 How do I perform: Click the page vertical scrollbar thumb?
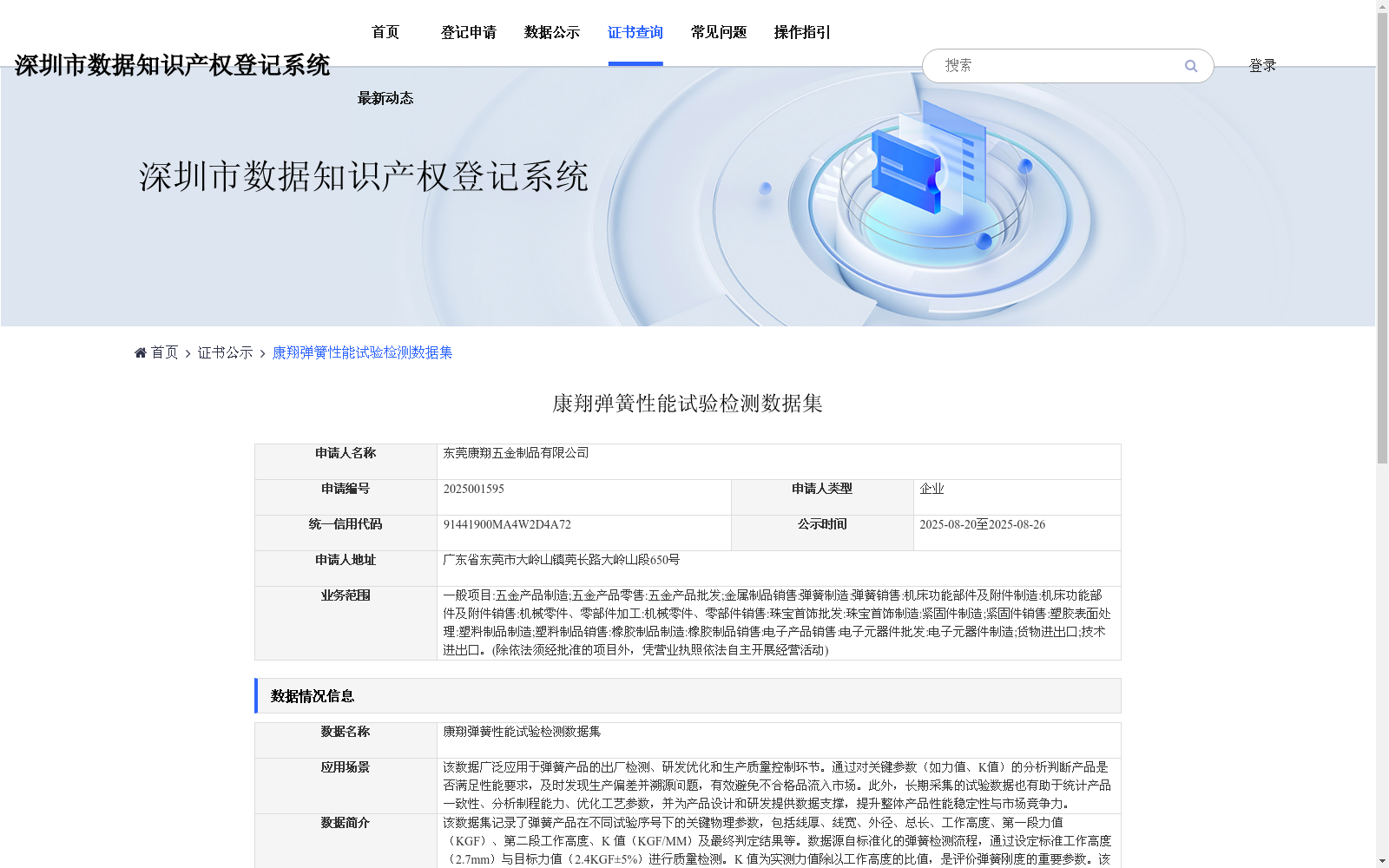(1382, 238)
